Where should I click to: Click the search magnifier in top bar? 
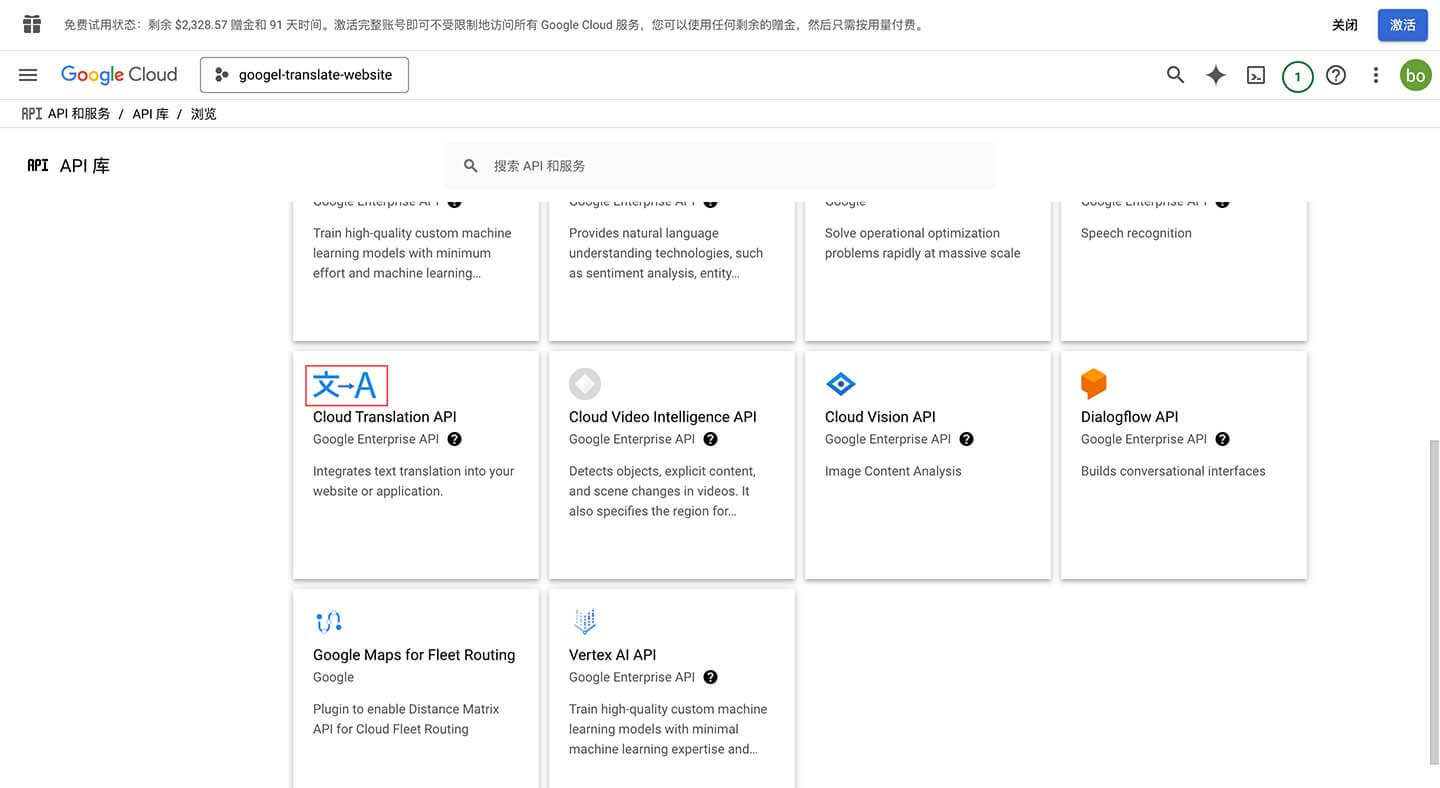point(1176,75)
